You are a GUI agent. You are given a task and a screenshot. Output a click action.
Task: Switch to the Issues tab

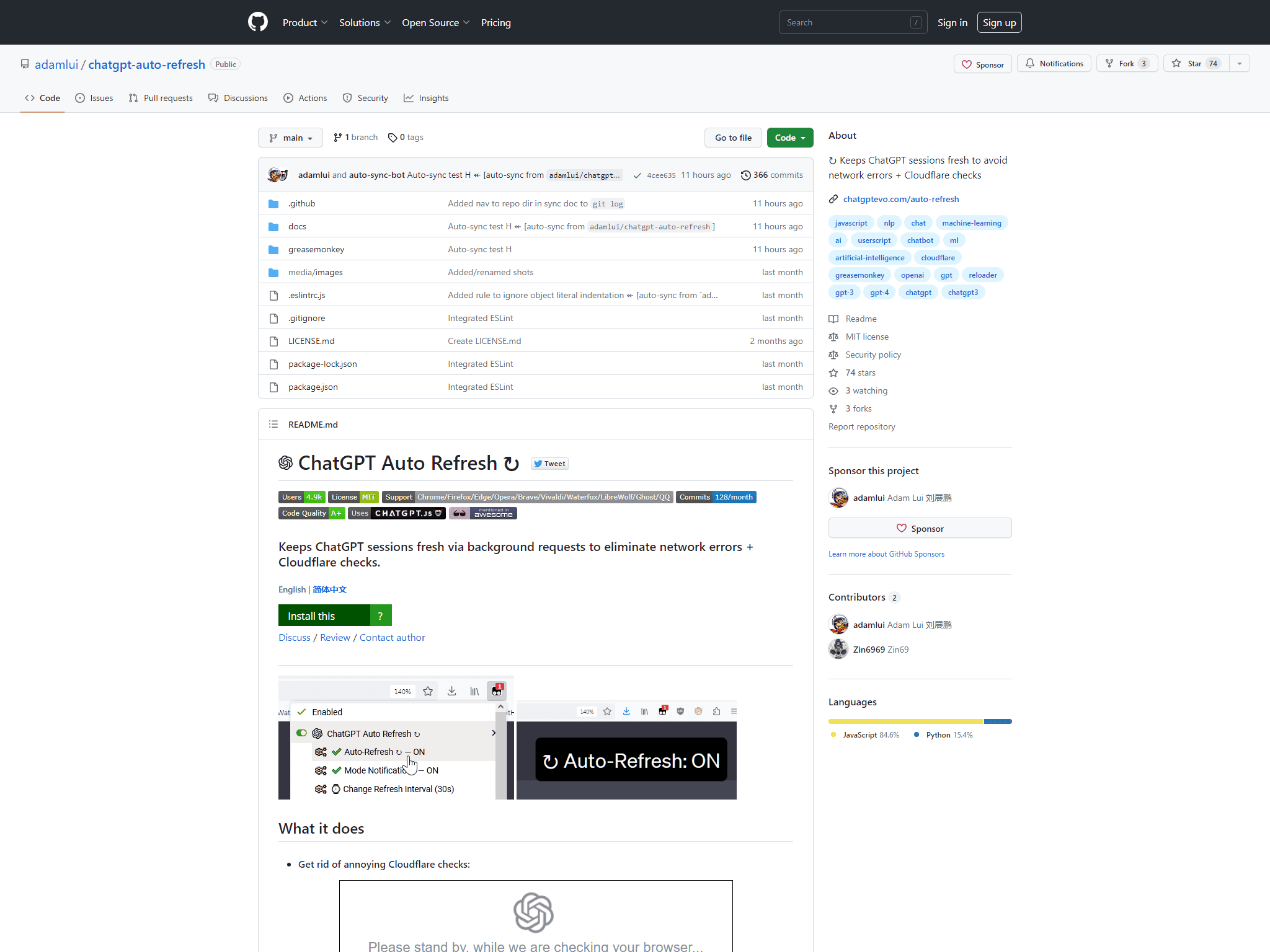coord(94,98)
